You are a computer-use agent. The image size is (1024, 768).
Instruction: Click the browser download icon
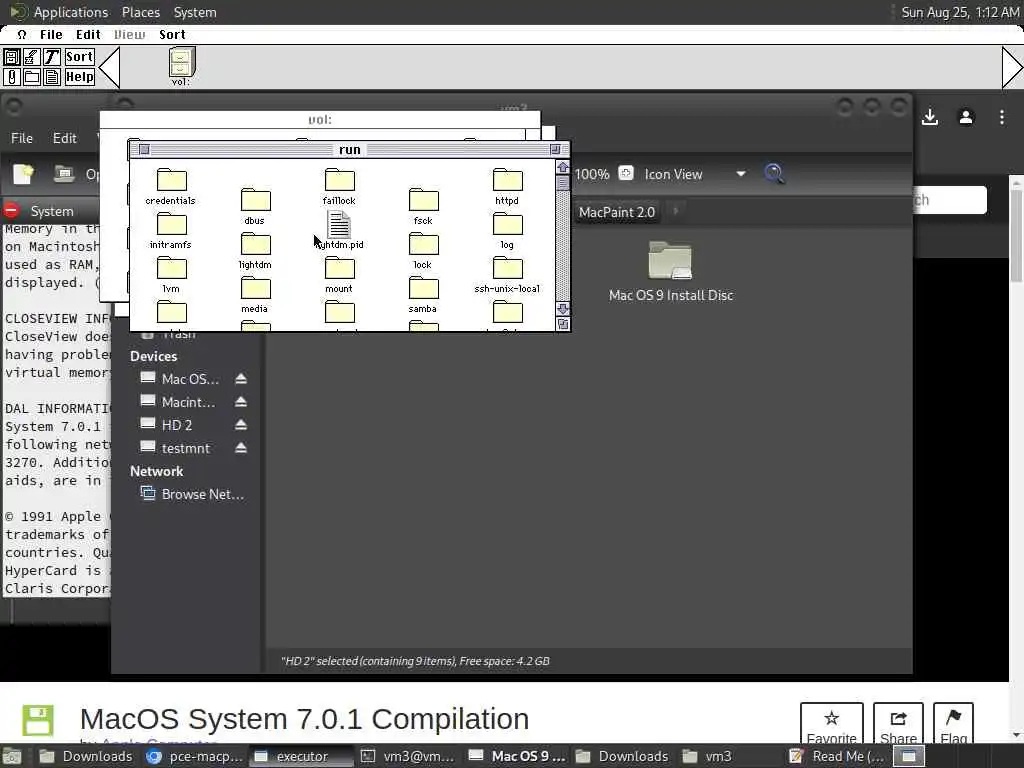[930, 118]
